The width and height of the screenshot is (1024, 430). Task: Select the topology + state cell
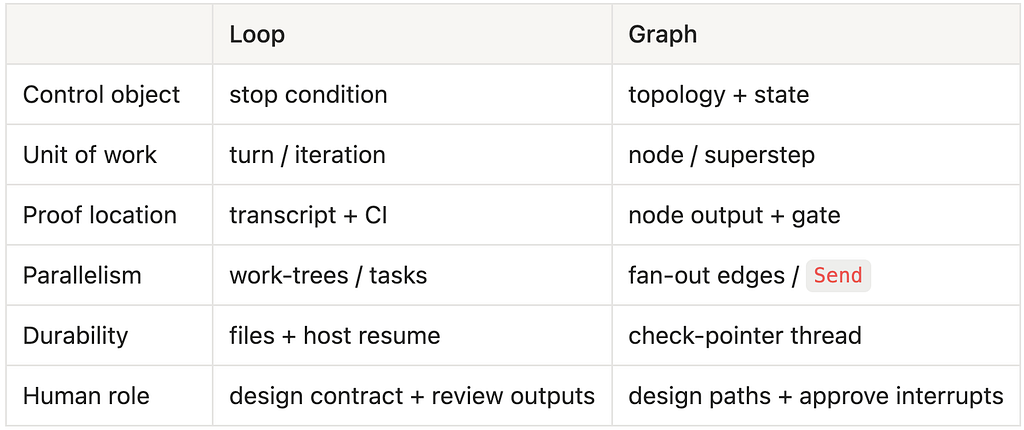tap(816, 95)
